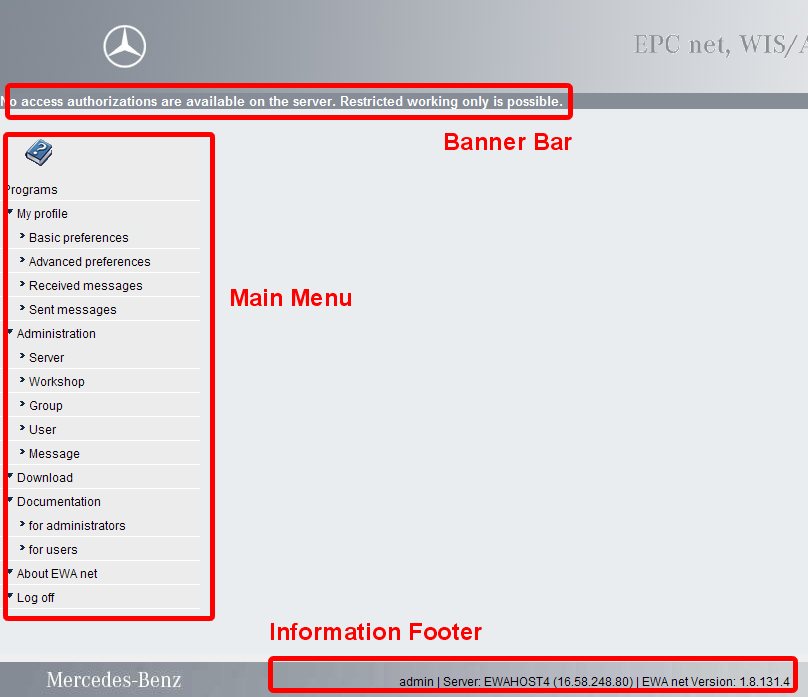808x697 pixels.
Task: View Received messages
Action: (x=85, y=286)
